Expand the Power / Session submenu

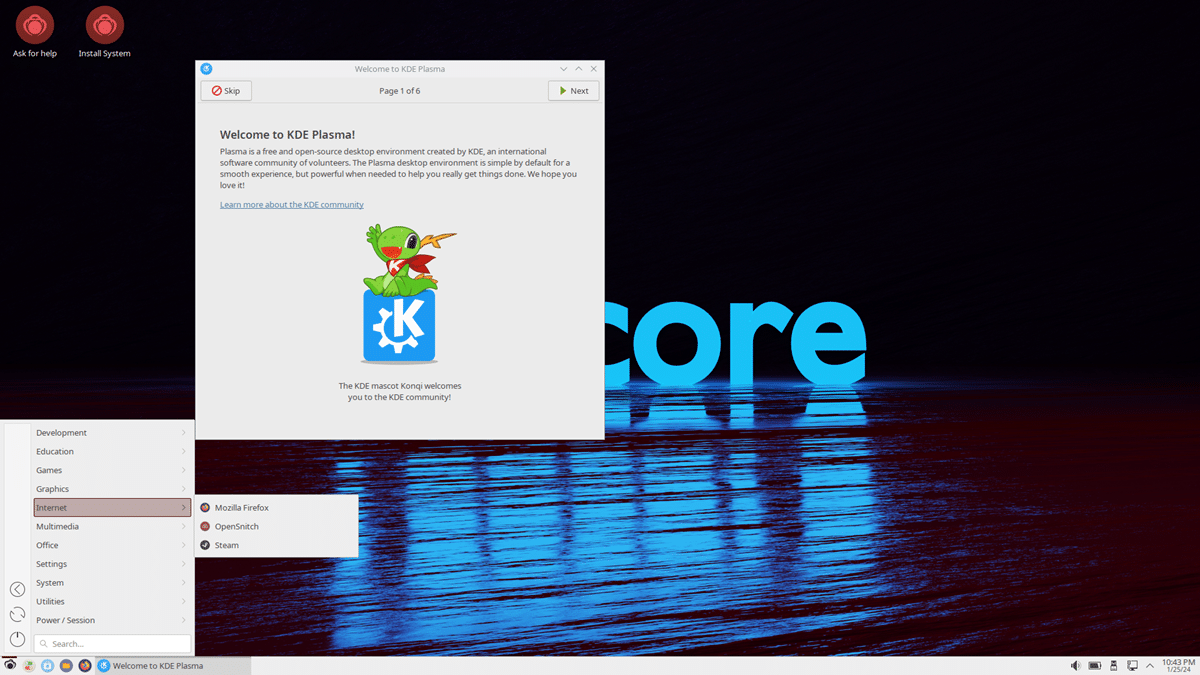tap(111, 620)
